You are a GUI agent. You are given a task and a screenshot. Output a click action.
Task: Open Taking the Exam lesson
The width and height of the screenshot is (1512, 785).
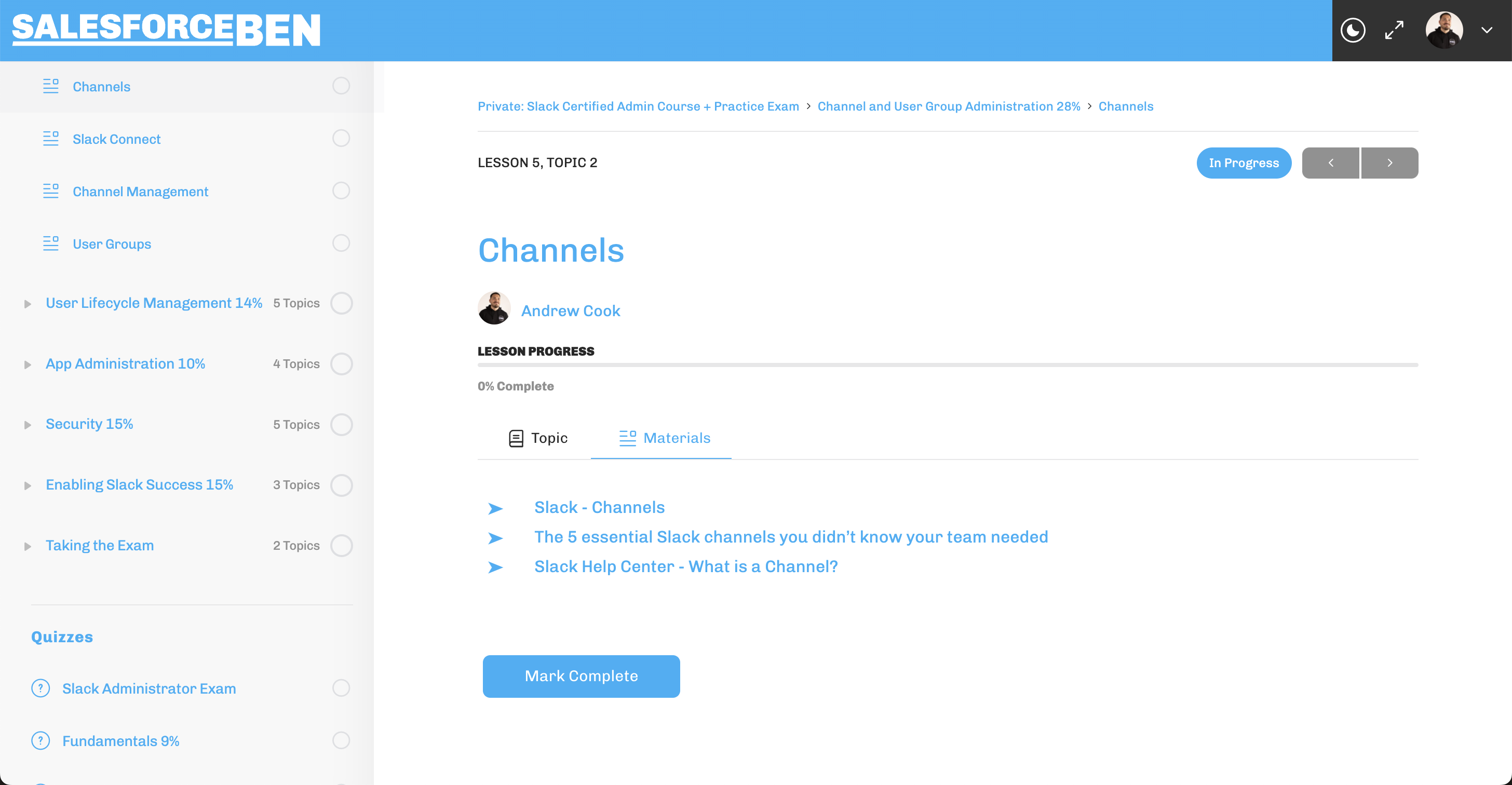100,546
